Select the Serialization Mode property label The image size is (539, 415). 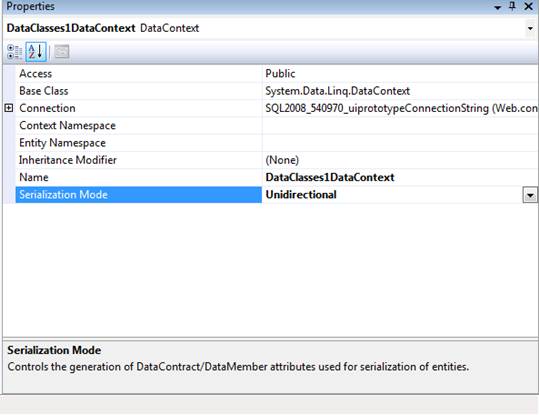[64, 195]
